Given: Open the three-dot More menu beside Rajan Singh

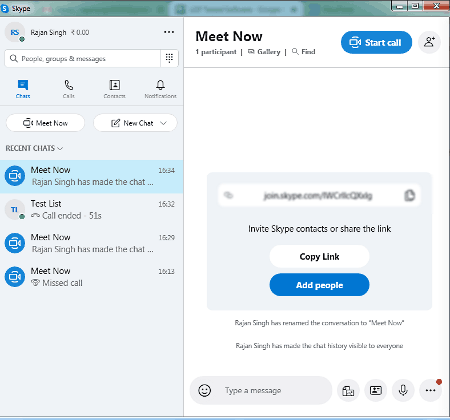Looking at the screenshot, I should pyautogui.click(x=169, y=32).
